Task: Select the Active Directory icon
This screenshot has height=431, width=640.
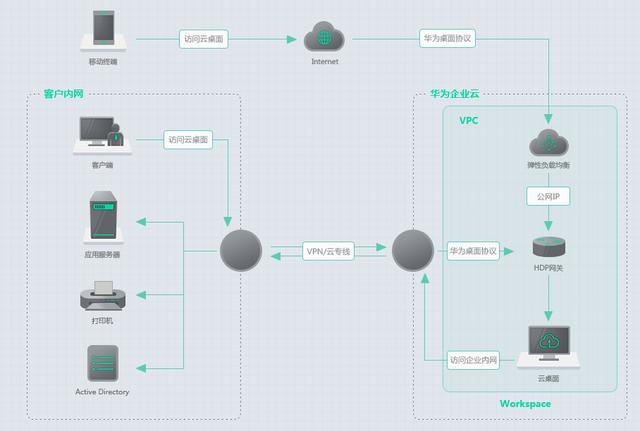Action: [103, 363]
